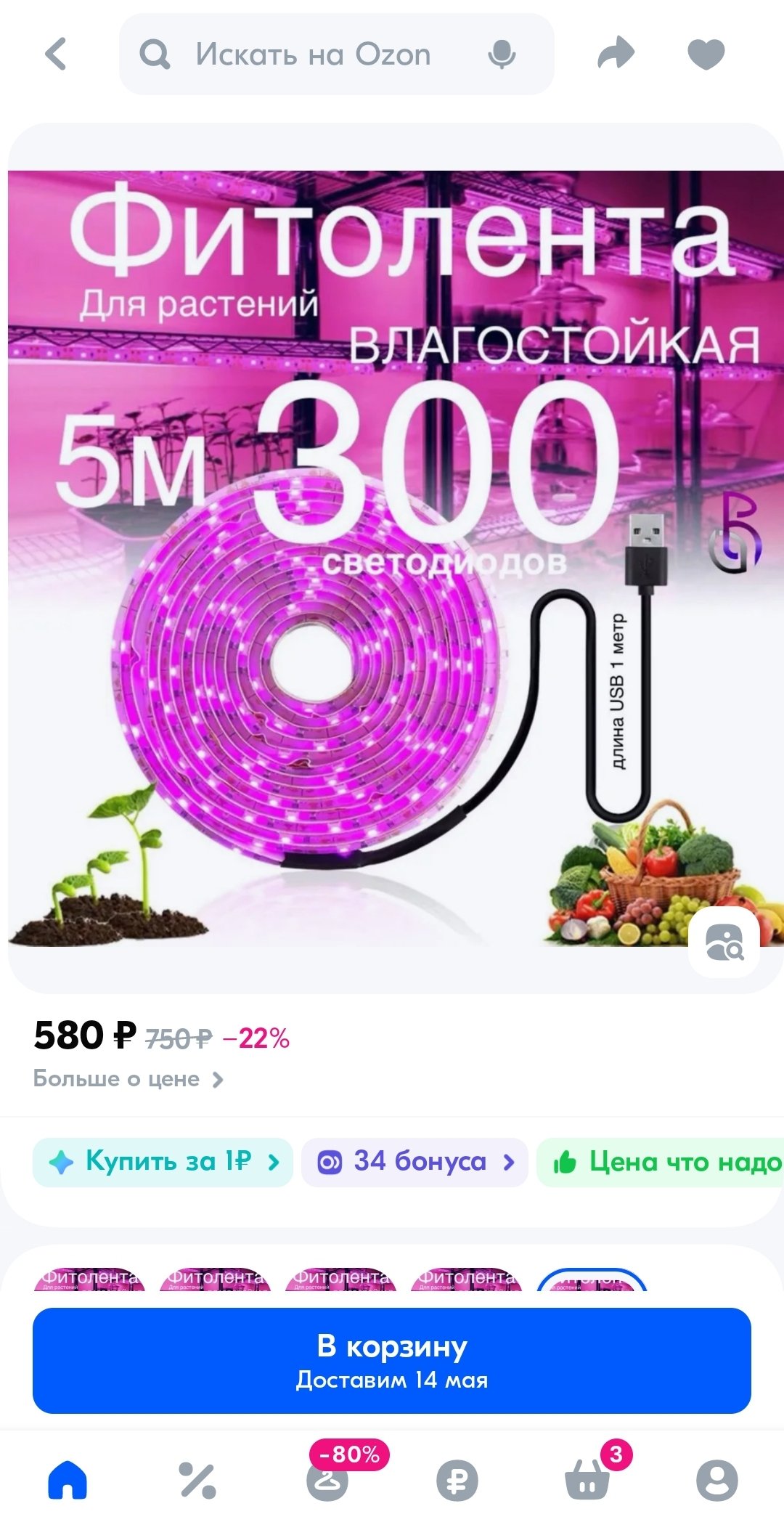
Task: Select the first Фитолента variant thumbnail
Action: pos(89,1279)
